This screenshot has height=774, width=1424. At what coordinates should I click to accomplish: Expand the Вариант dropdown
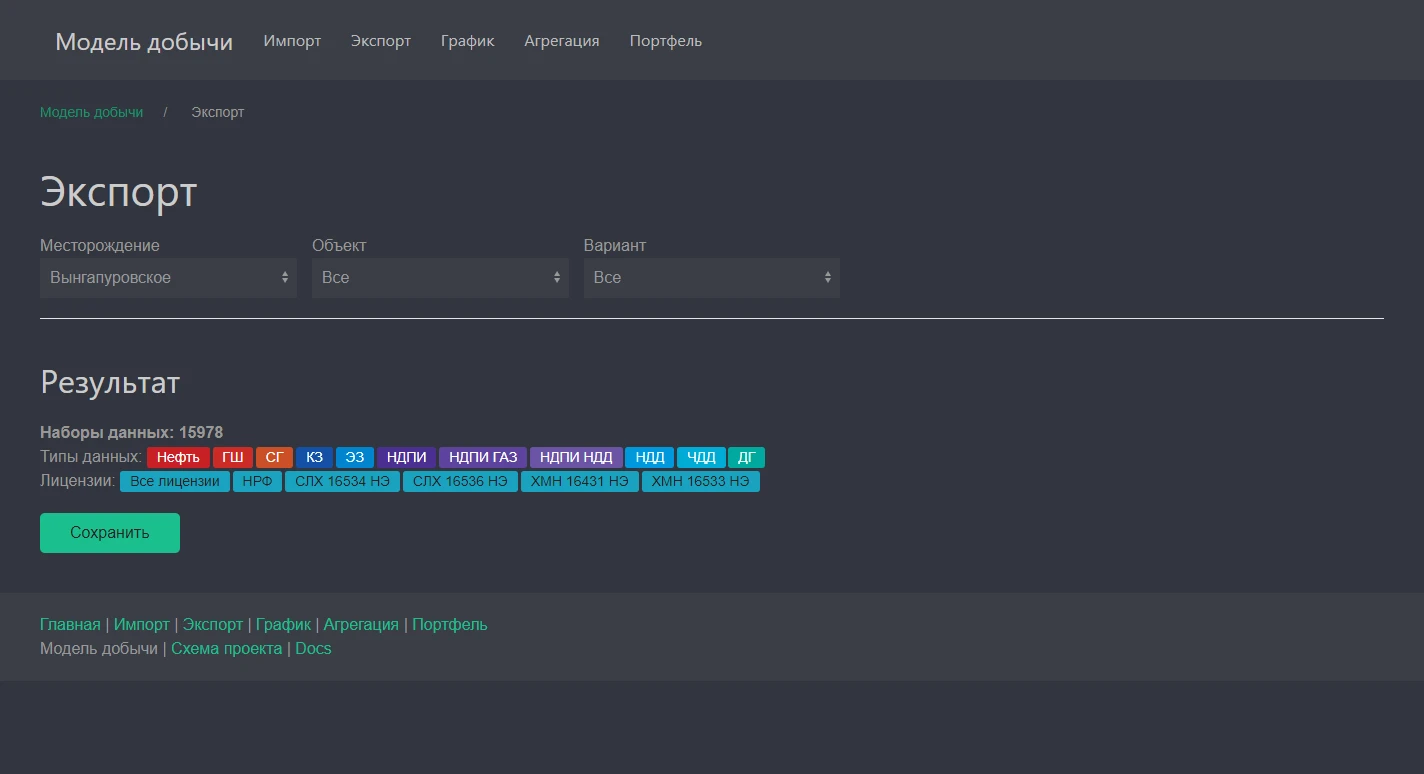click(711, 278)
